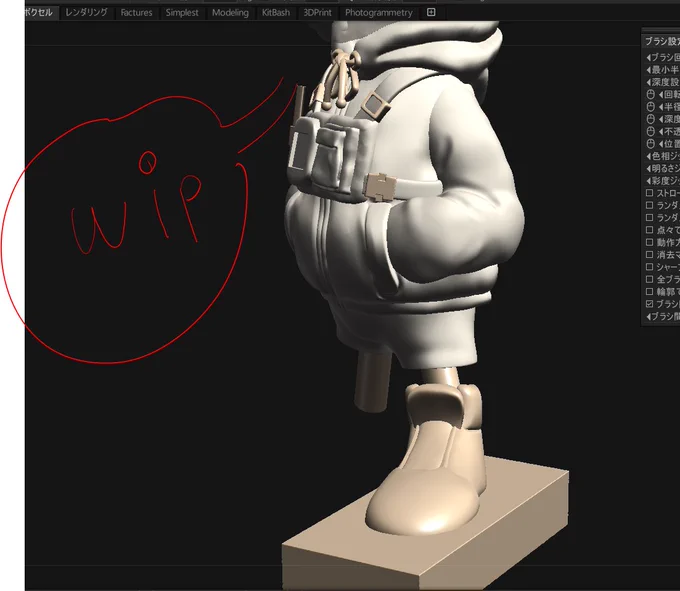Viewport: 680px width, 591px height.
Task: Expand the ブラシ間 section at panel bottom
Action: [x=648, y=317]
